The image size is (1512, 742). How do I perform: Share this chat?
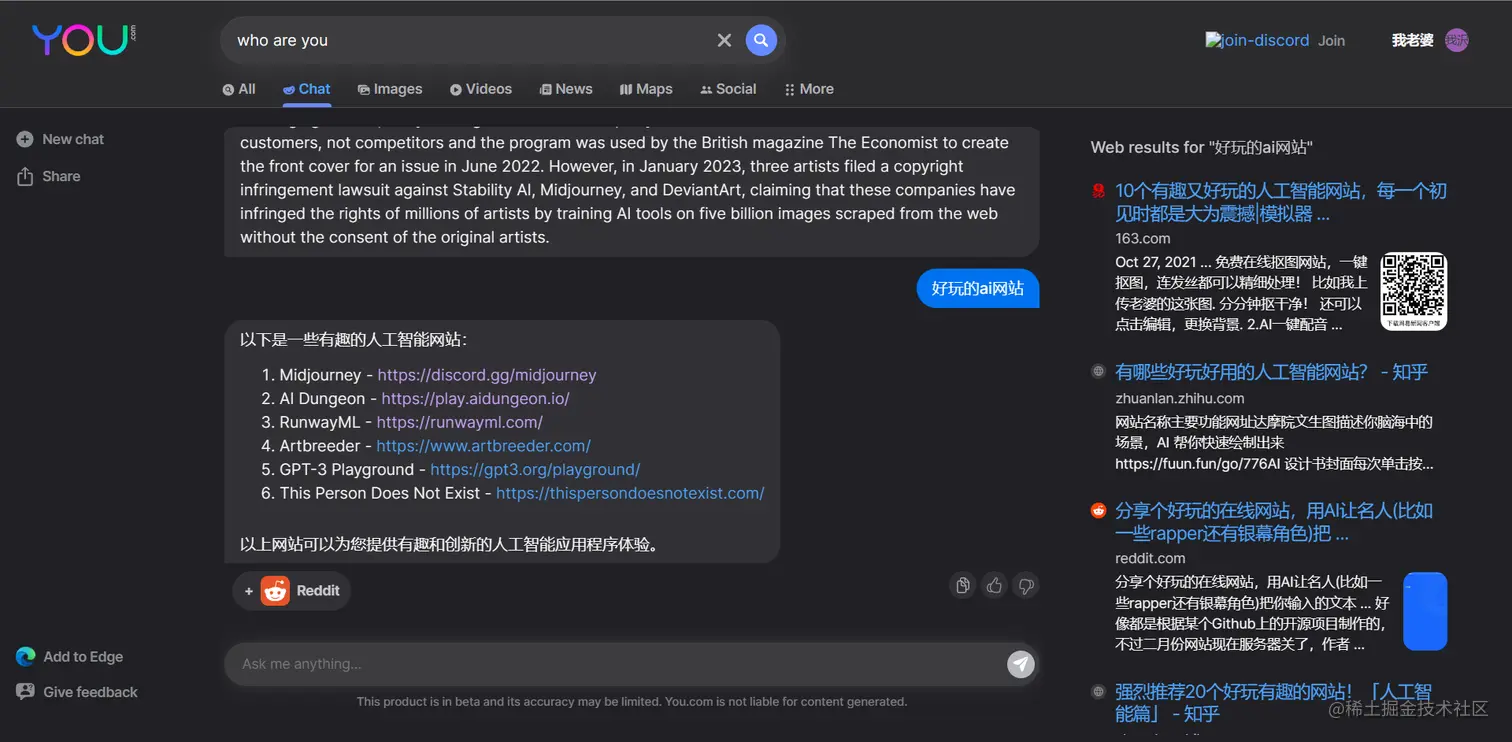(x=48, y=176)
